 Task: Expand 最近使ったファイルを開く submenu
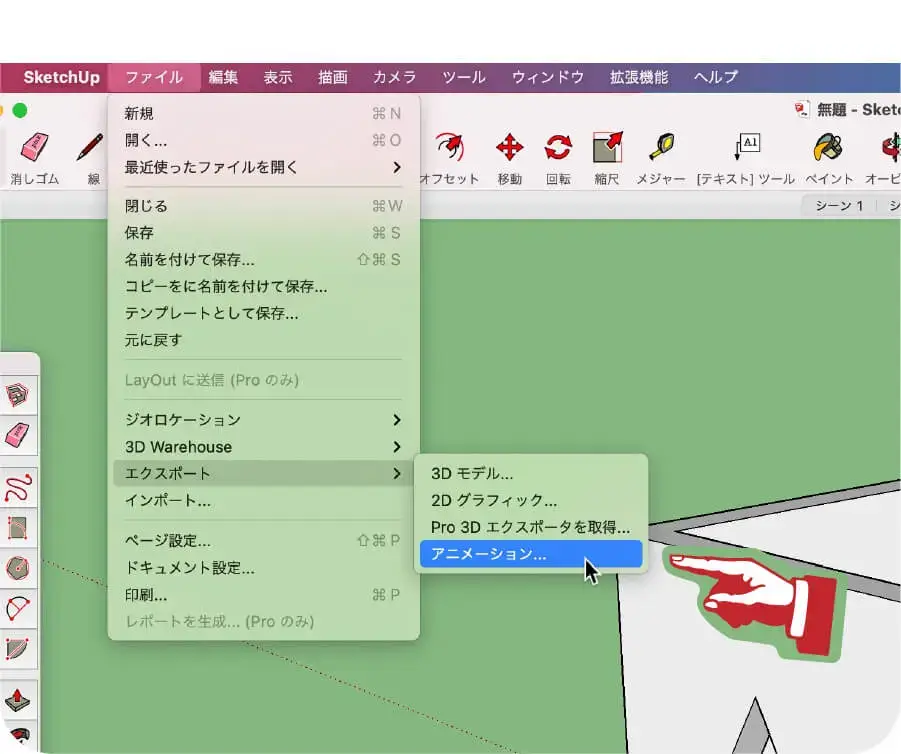coord(262,167)
